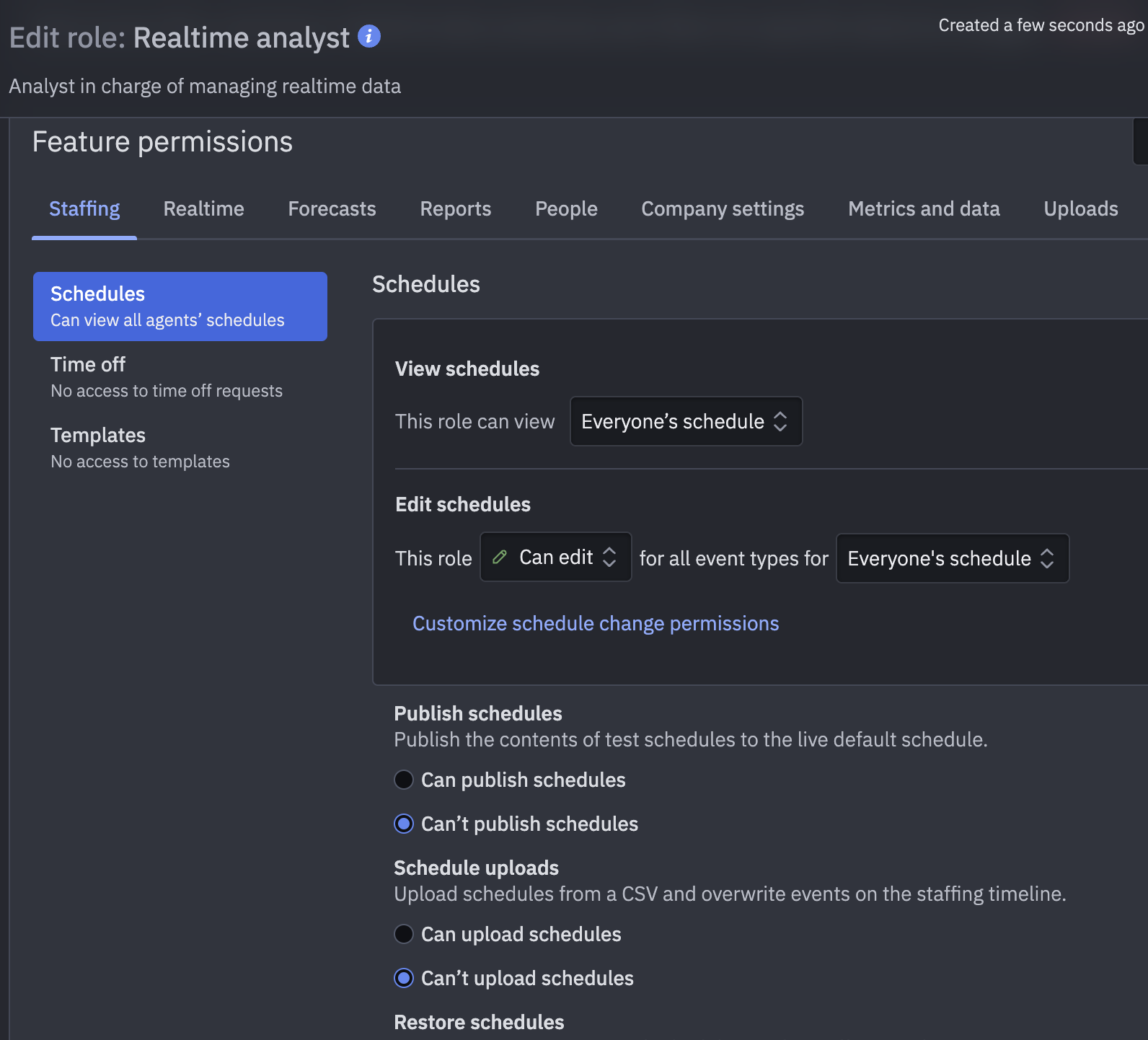Image resolution: width=1148 pixels, height=1040 pixels.
Task: Click the Schedule uploads heading
Action: coord(477,868)
